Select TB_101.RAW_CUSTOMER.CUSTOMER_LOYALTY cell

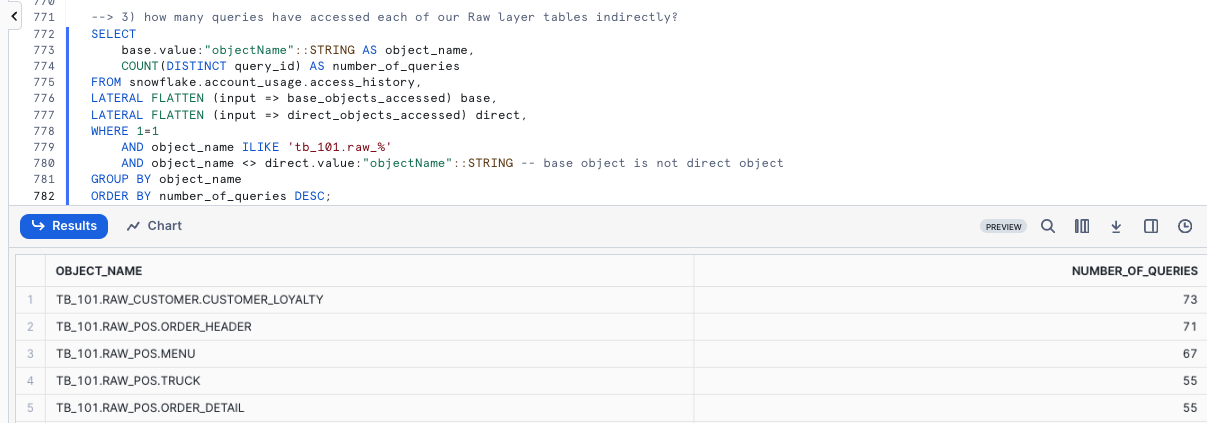click(189, 299)
